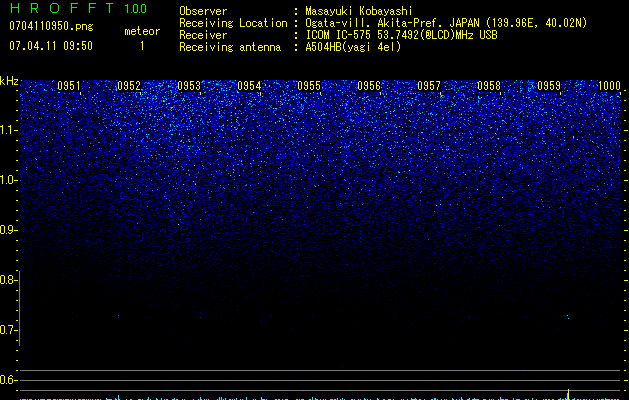Select the meteor count value 1
This screenshot has width=629, height=400.
(142, 46)
